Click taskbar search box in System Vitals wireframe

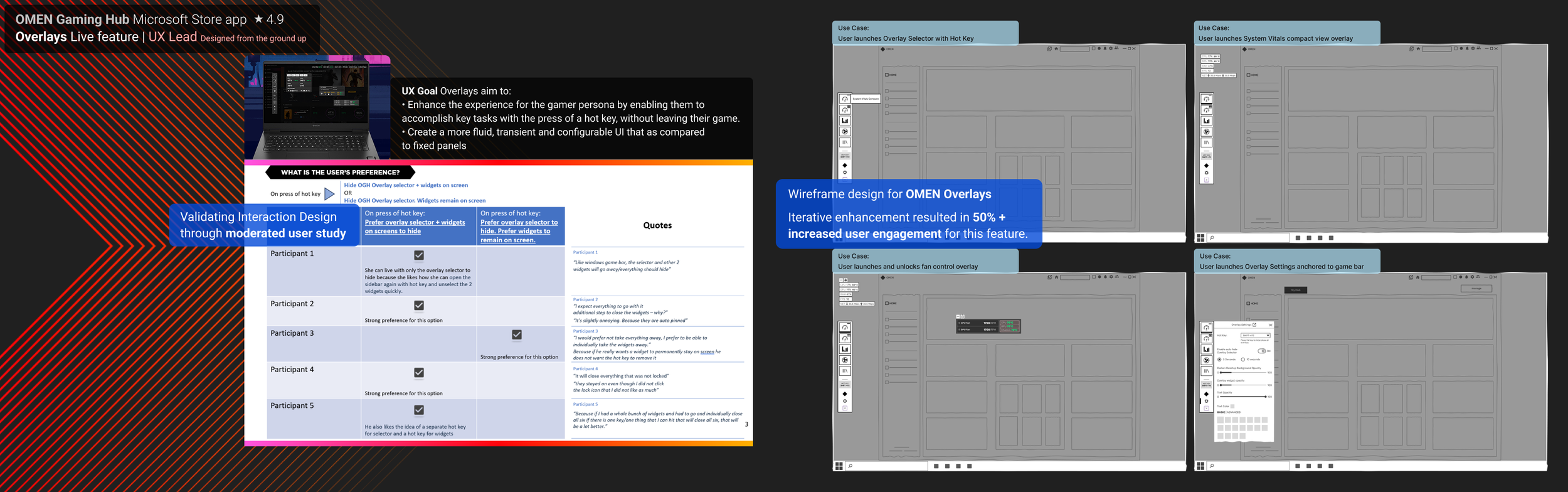pyautogui.click(x=1248, y=238)
